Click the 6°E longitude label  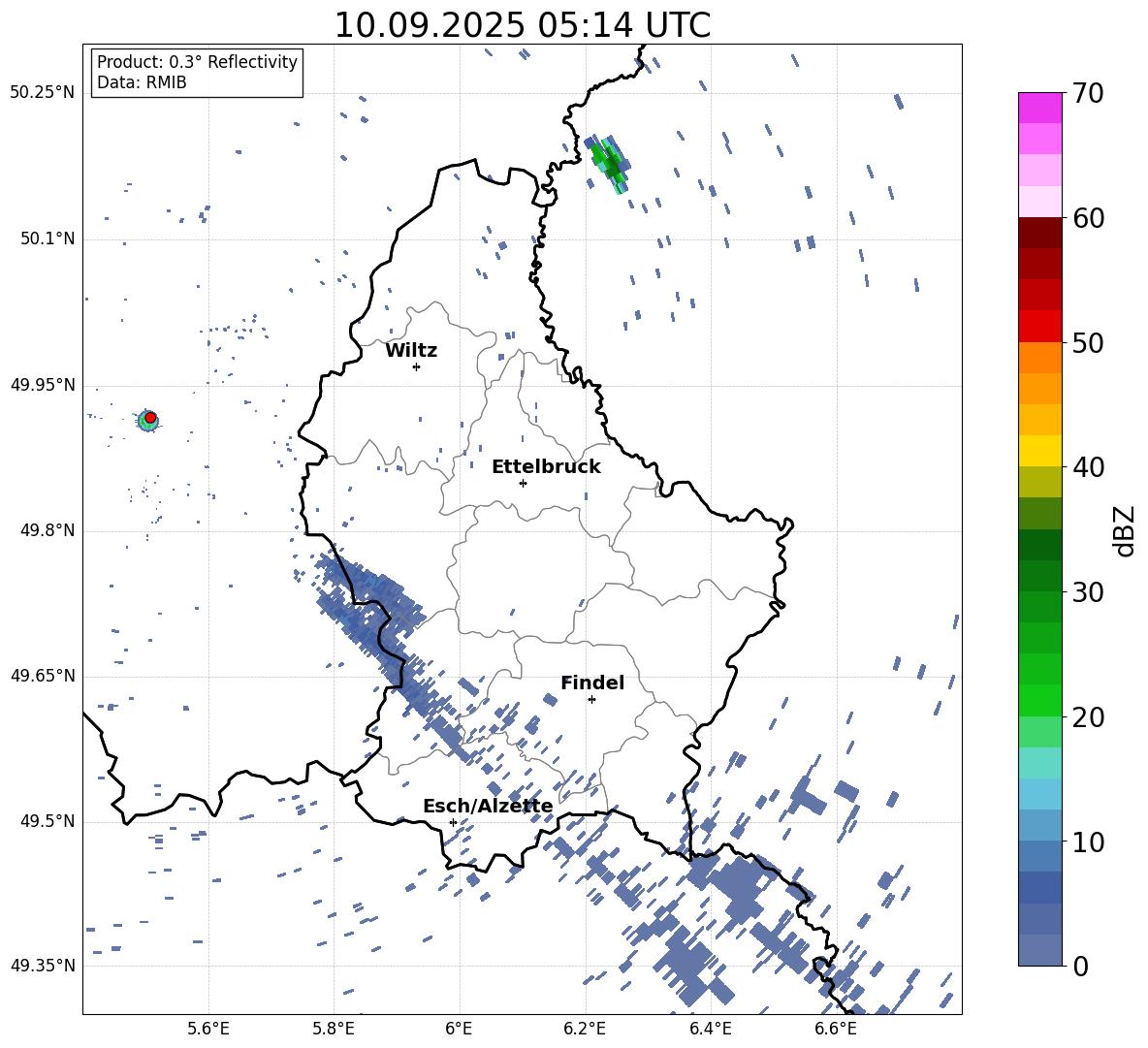pos(459,1030)
